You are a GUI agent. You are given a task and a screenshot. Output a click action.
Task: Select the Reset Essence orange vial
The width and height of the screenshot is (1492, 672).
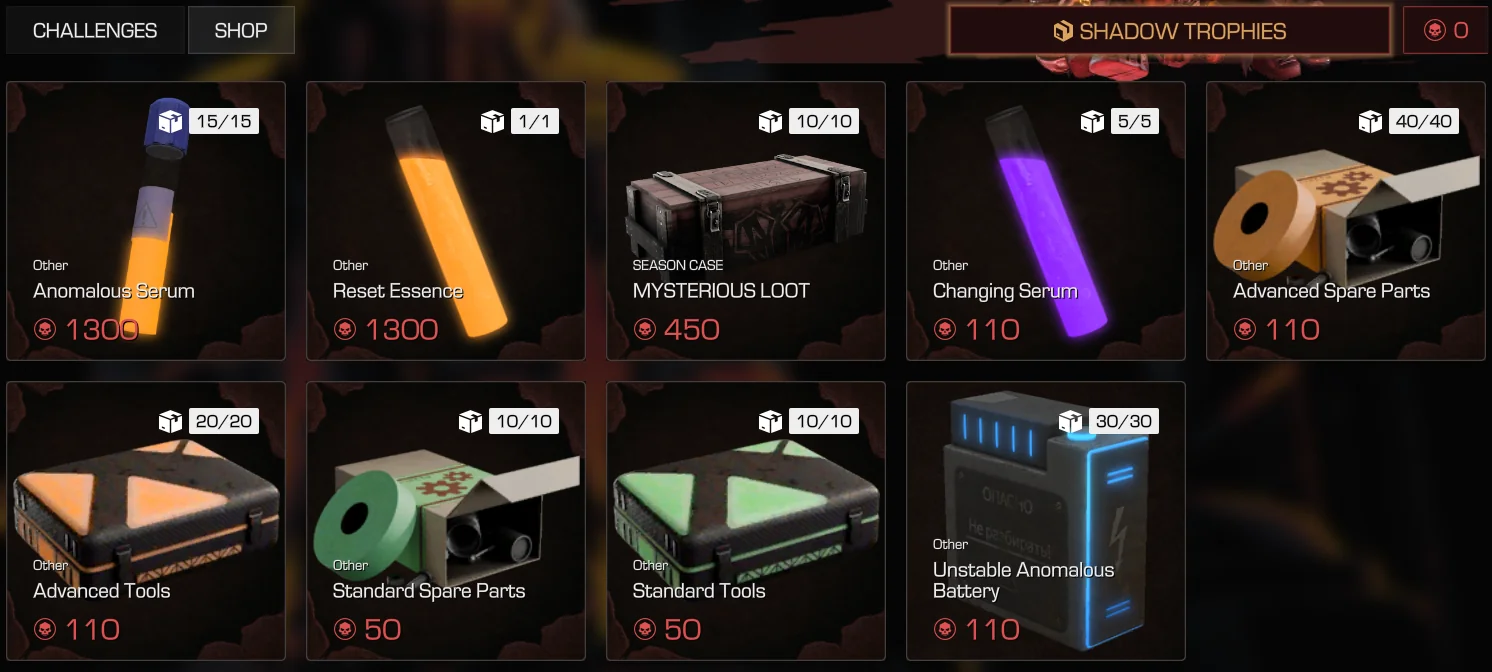click(446, 221)
